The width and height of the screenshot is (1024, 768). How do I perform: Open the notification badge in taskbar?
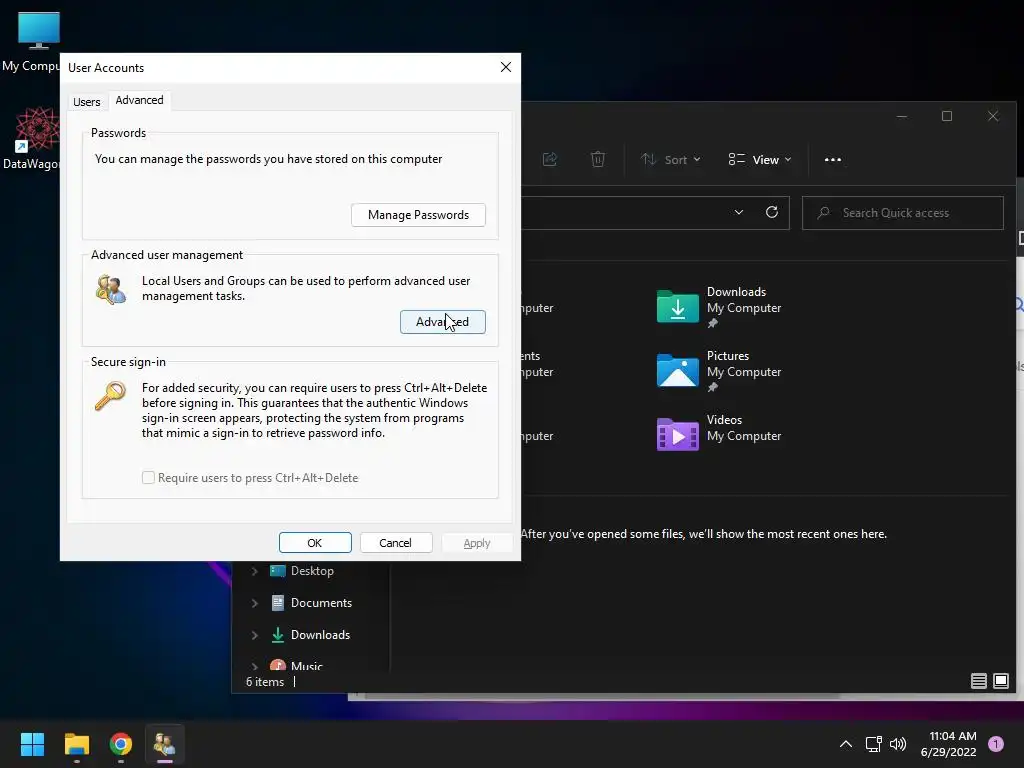tap(996, 744)
